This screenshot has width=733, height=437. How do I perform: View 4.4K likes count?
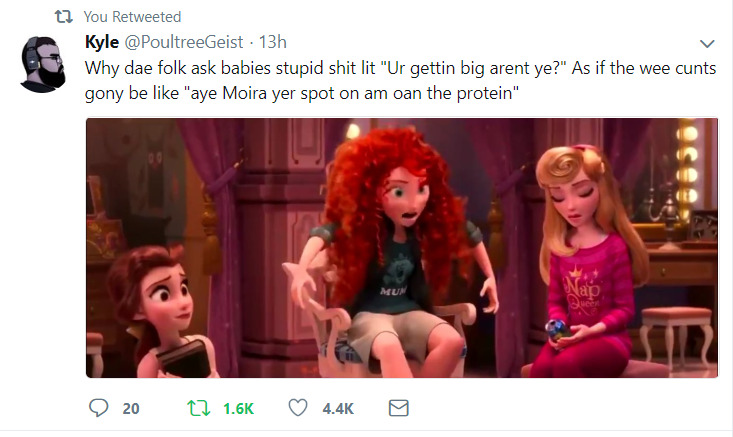coord(338,408)
